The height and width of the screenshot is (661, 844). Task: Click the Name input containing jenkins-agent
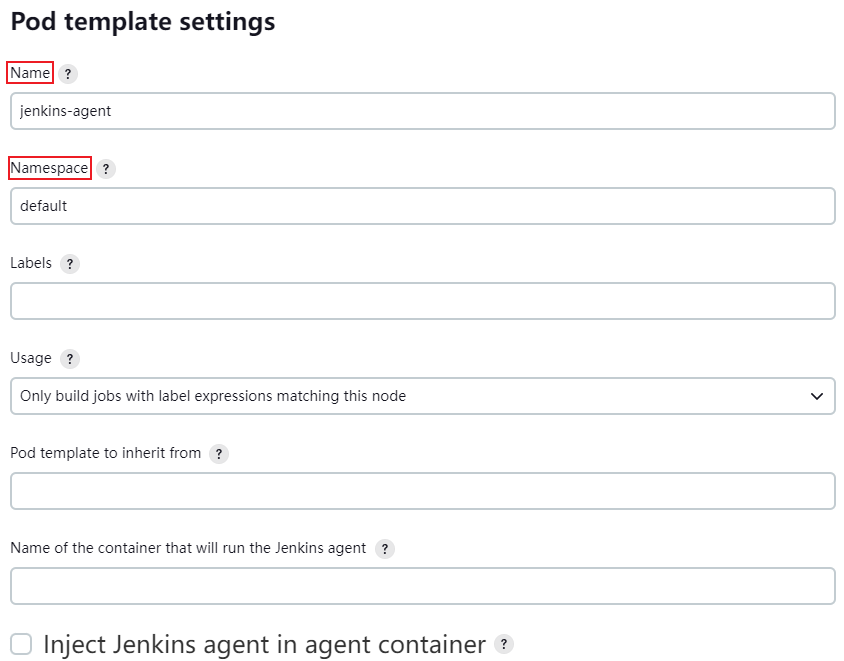click(423, 111)
